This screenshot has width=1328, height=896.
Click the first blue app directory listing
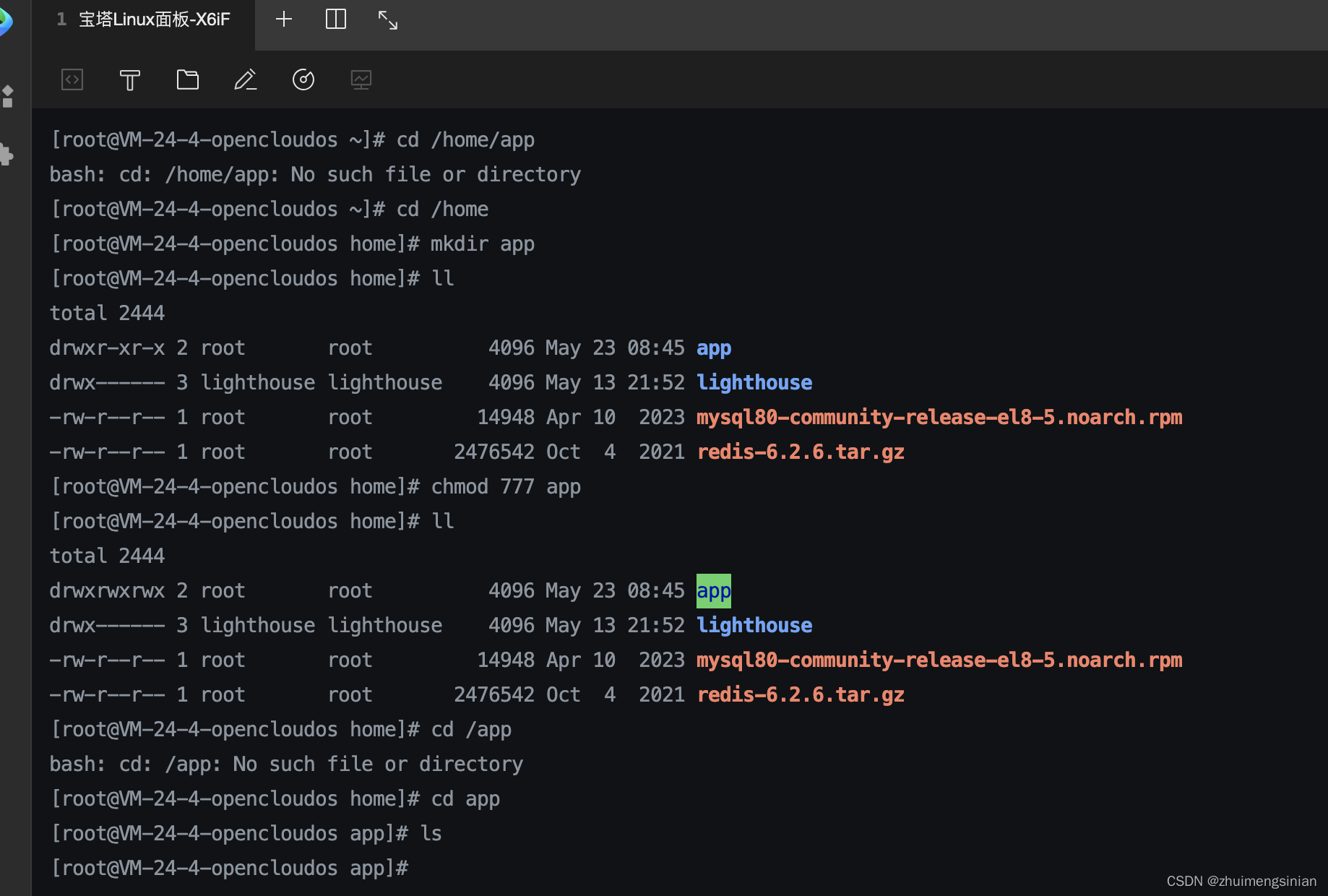714,348
